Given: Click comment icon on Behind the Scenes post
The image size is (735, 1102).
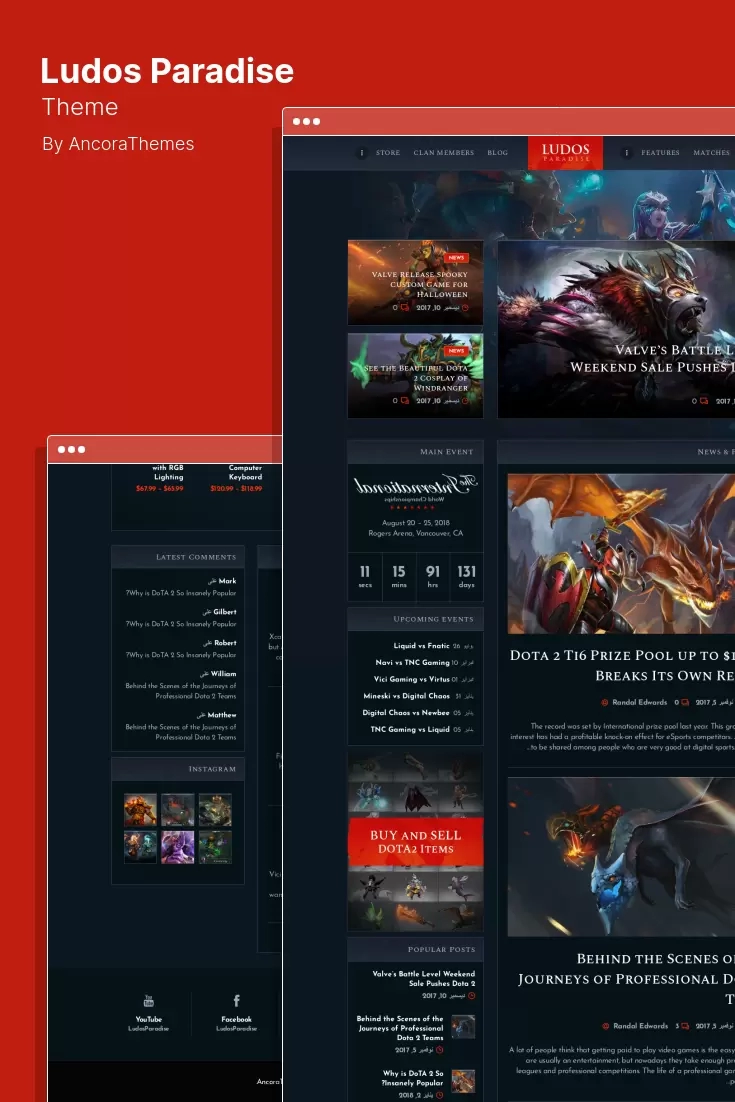Looking at the screenshot, I should 685,1026.
